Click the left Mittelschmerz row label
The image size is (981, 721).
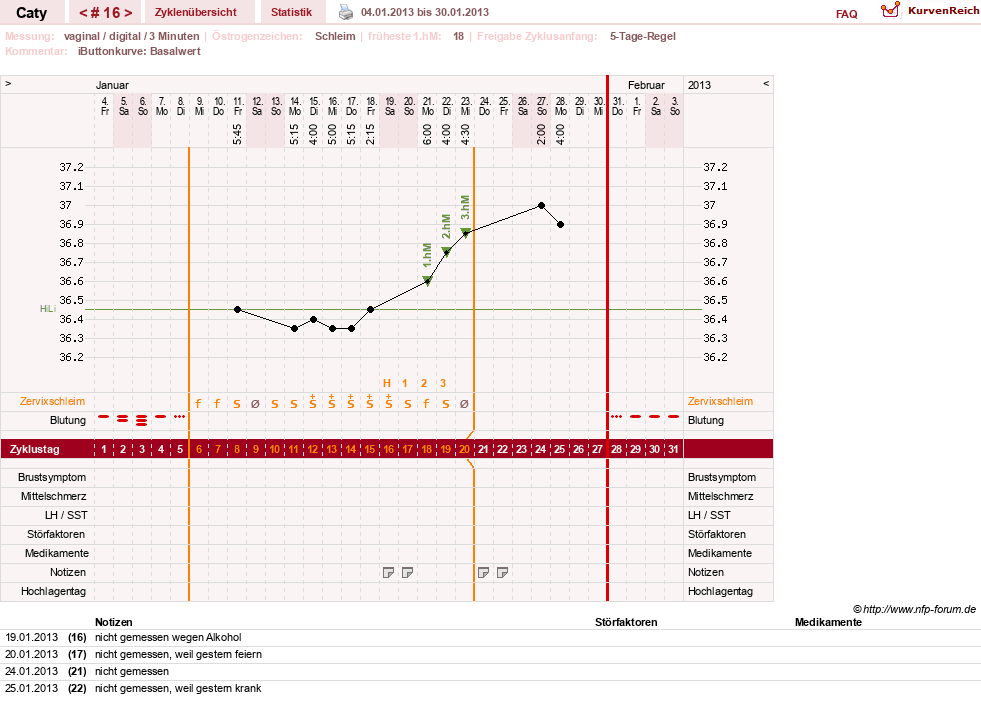click(54, 496)
